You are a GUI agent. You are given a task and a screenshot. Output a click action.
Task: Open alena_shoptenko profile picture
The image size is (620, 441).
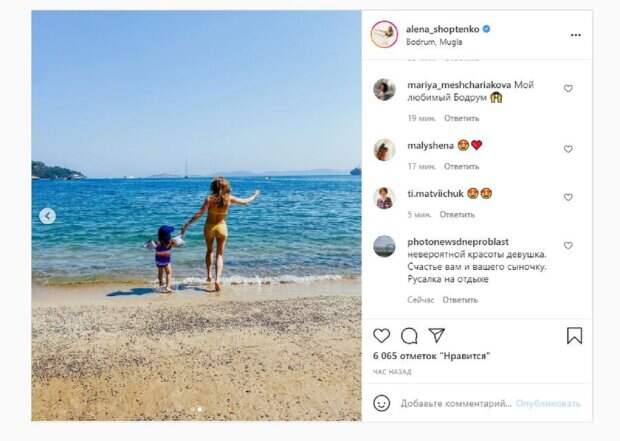(384, 35)
